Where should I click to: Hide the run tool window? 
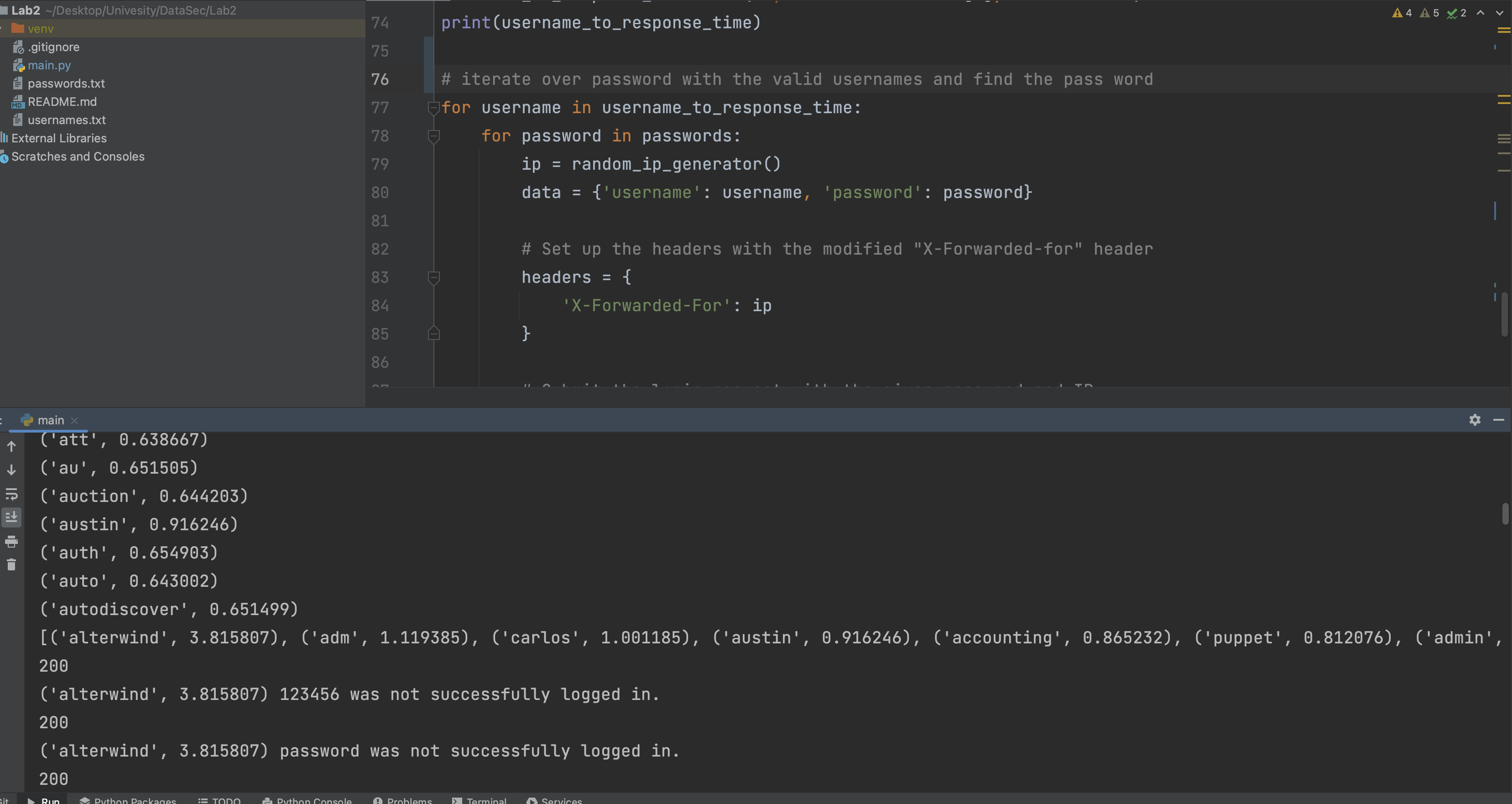click(x=1498, y=420)
